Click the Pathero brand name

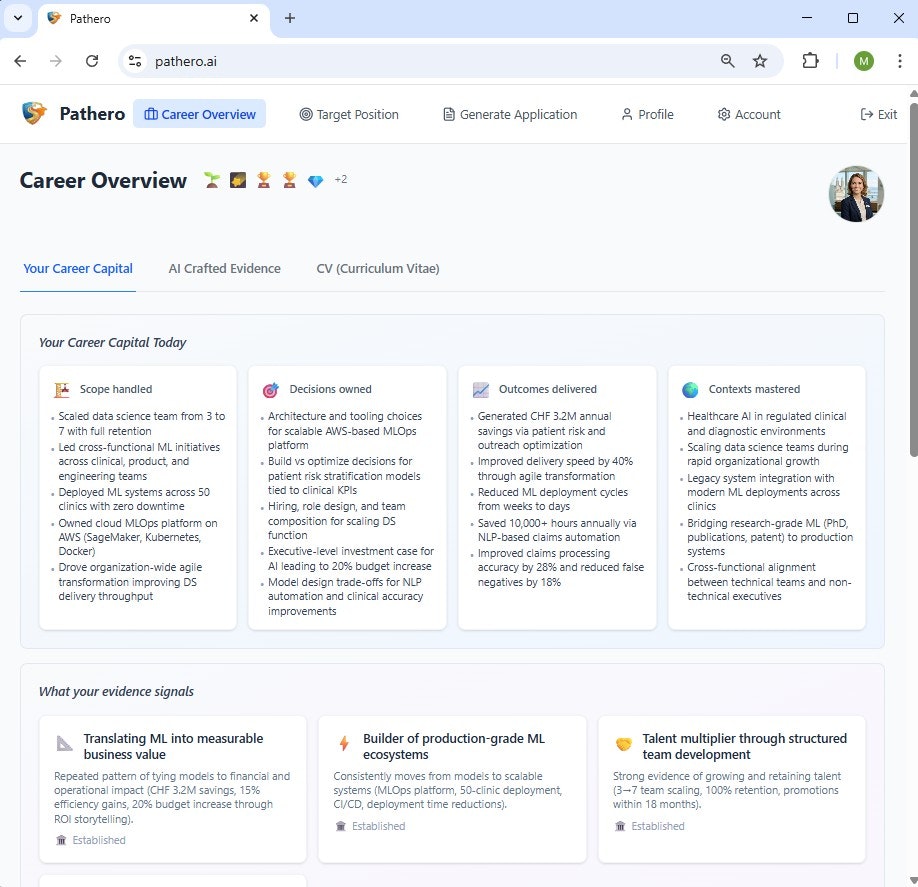[93, 114]
